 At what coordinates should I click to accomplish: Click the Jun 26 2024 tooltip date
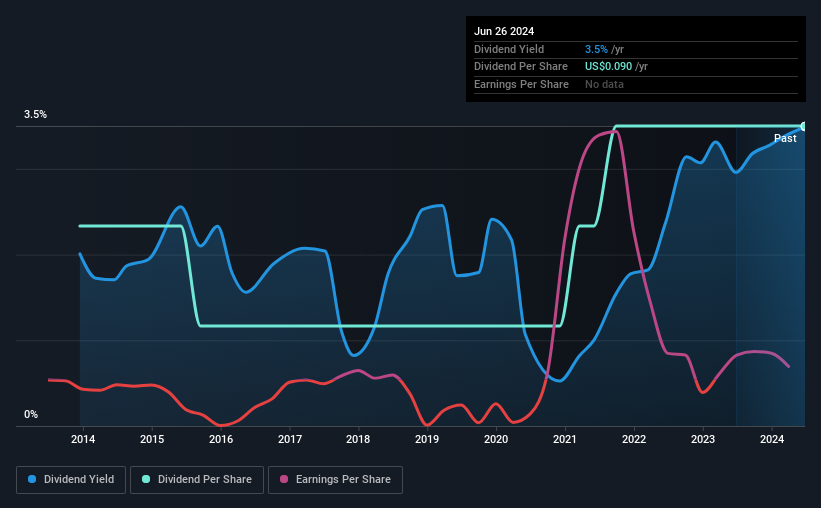504,31
